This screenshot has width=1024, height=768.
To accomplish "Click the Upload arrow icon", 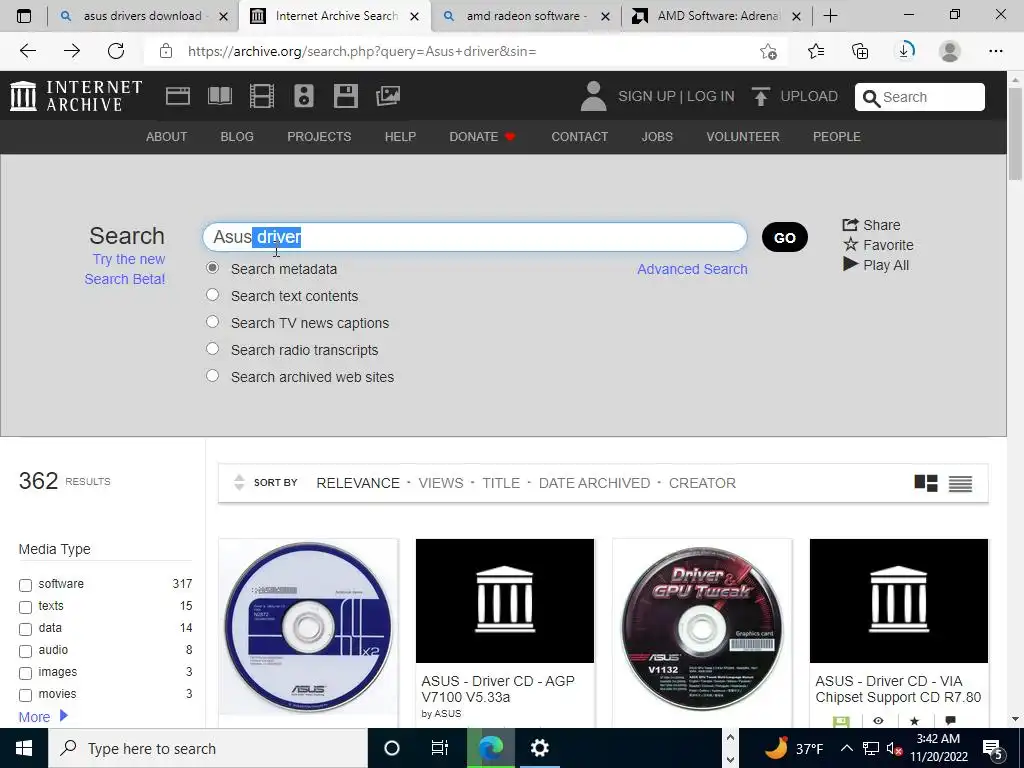I will point(760,97).
